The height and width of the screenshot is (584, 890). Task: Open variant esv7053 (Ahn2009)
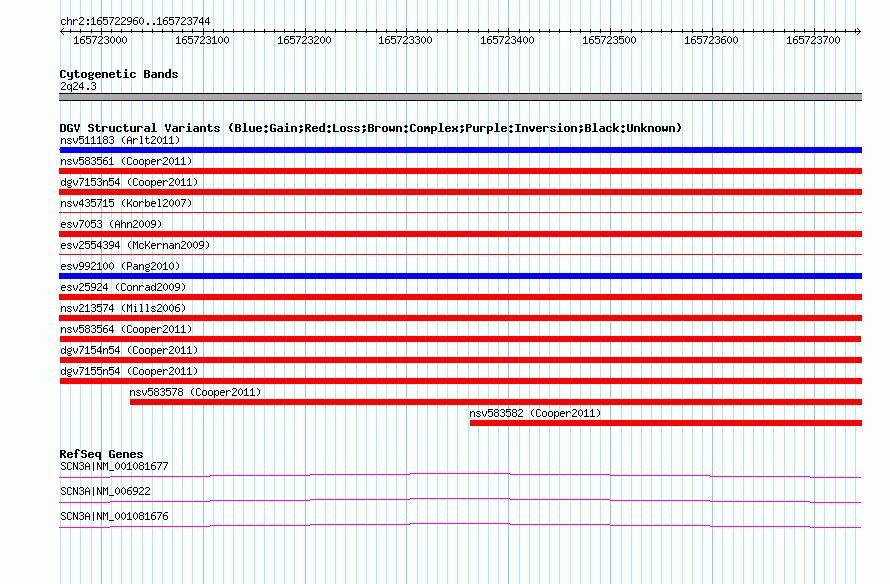click(x=111, y=224)
